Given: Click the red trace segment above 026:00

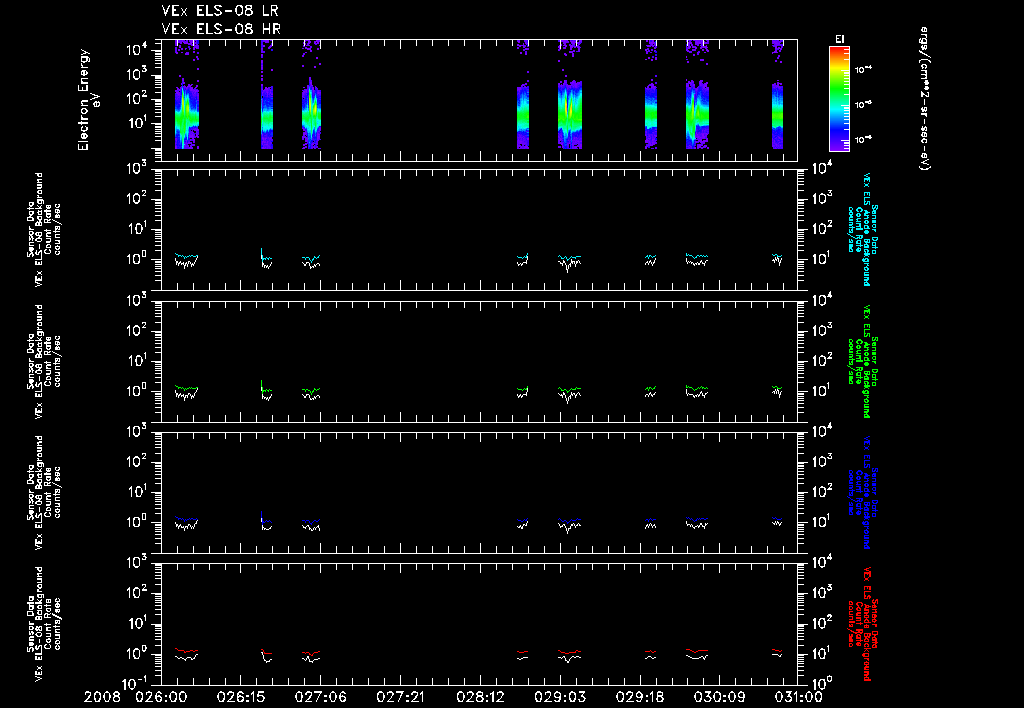Looking at the screenshot, I should tap(186, 651).
